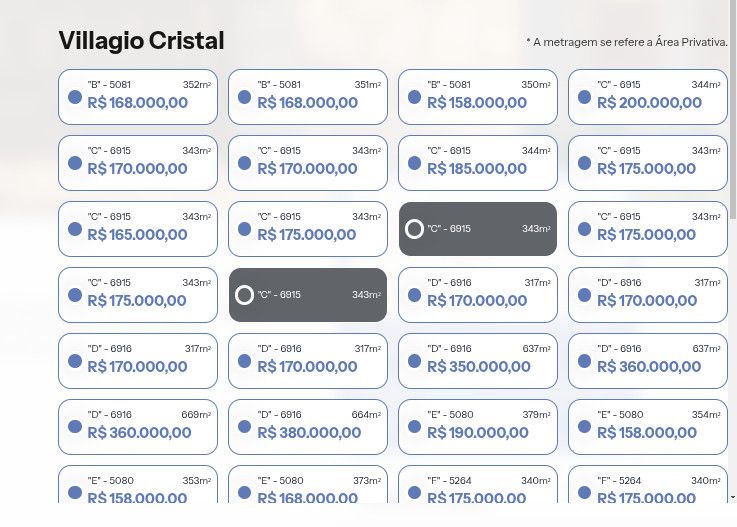737x527 pixels.
Task: Click the 353m² lot E card label
Action: click(x=110, y=481)
